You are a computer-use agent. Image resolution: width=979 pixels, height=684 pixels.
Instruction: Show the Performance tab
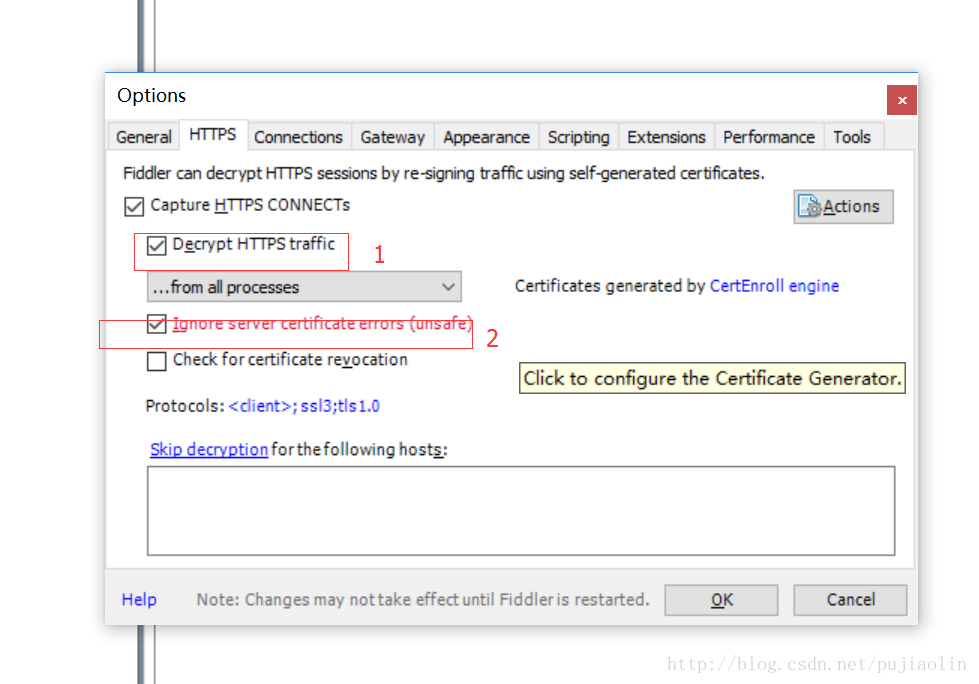(x=768, y=137)
